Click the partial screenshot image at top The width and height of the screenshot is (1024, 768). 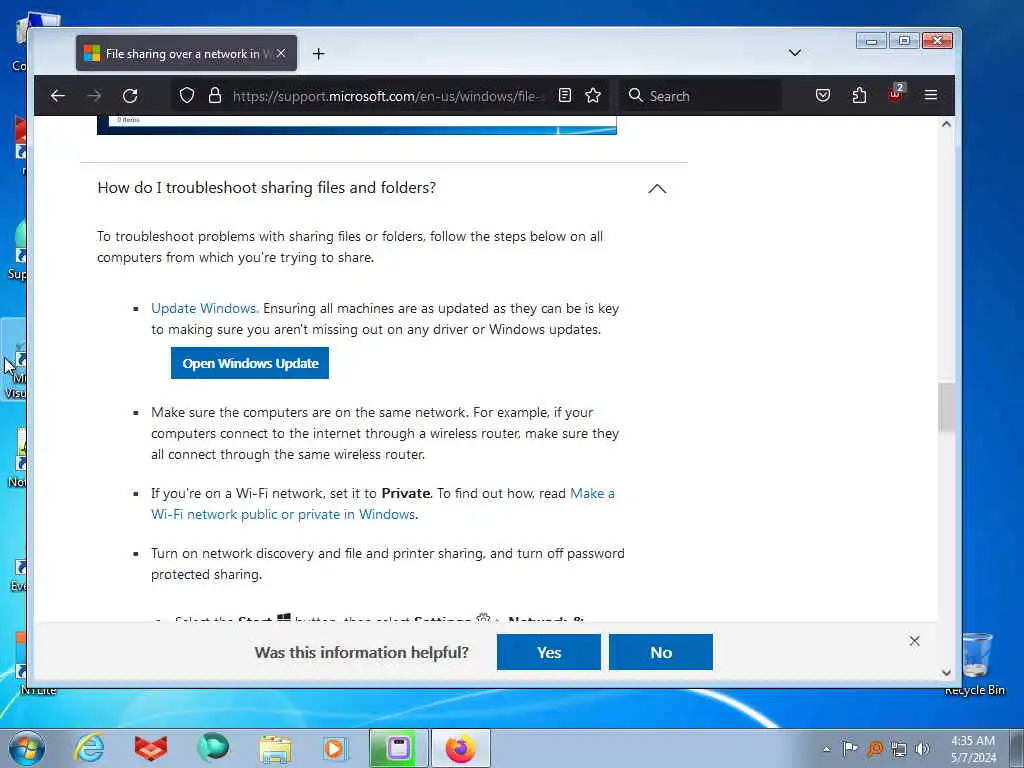(x=357, y=125)
